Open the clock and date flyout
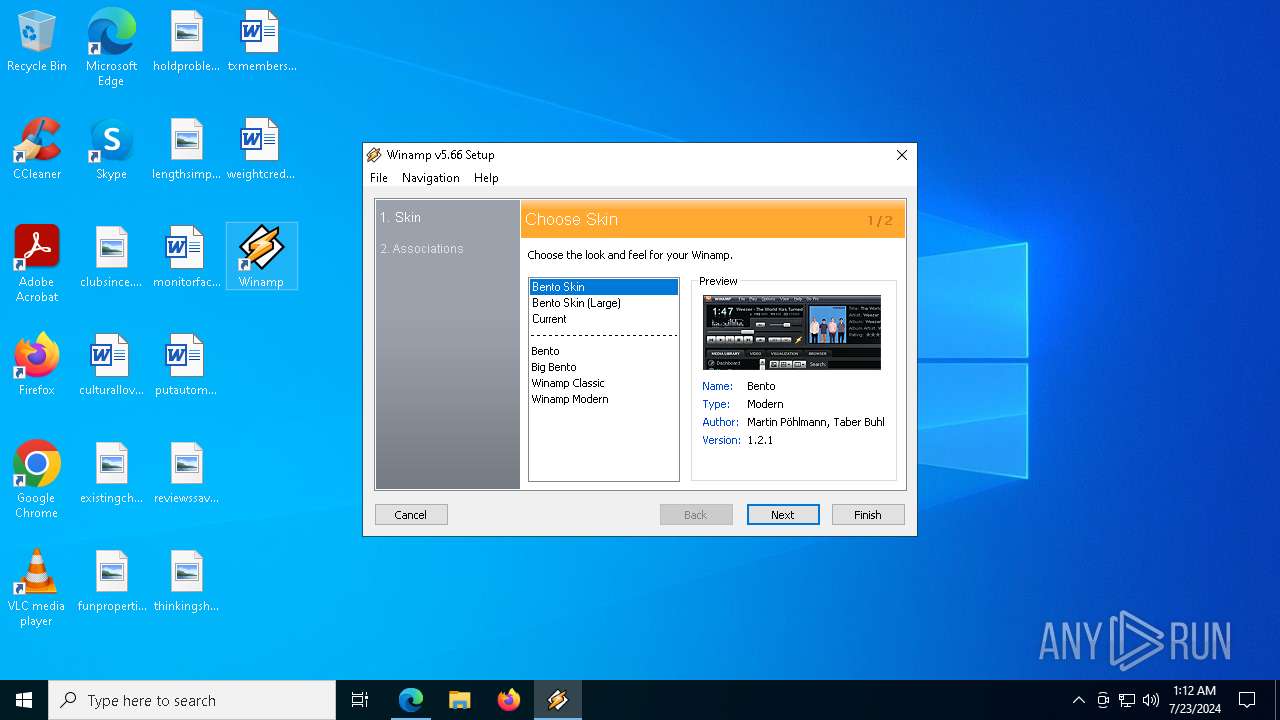 1194,700
